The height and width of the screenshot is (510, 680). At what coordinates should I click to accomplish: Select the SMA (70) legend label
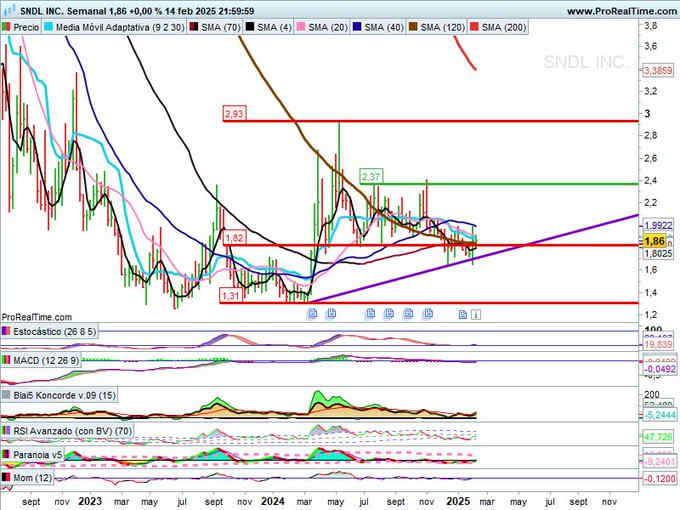pyautogui.click(x=221, y=27)
